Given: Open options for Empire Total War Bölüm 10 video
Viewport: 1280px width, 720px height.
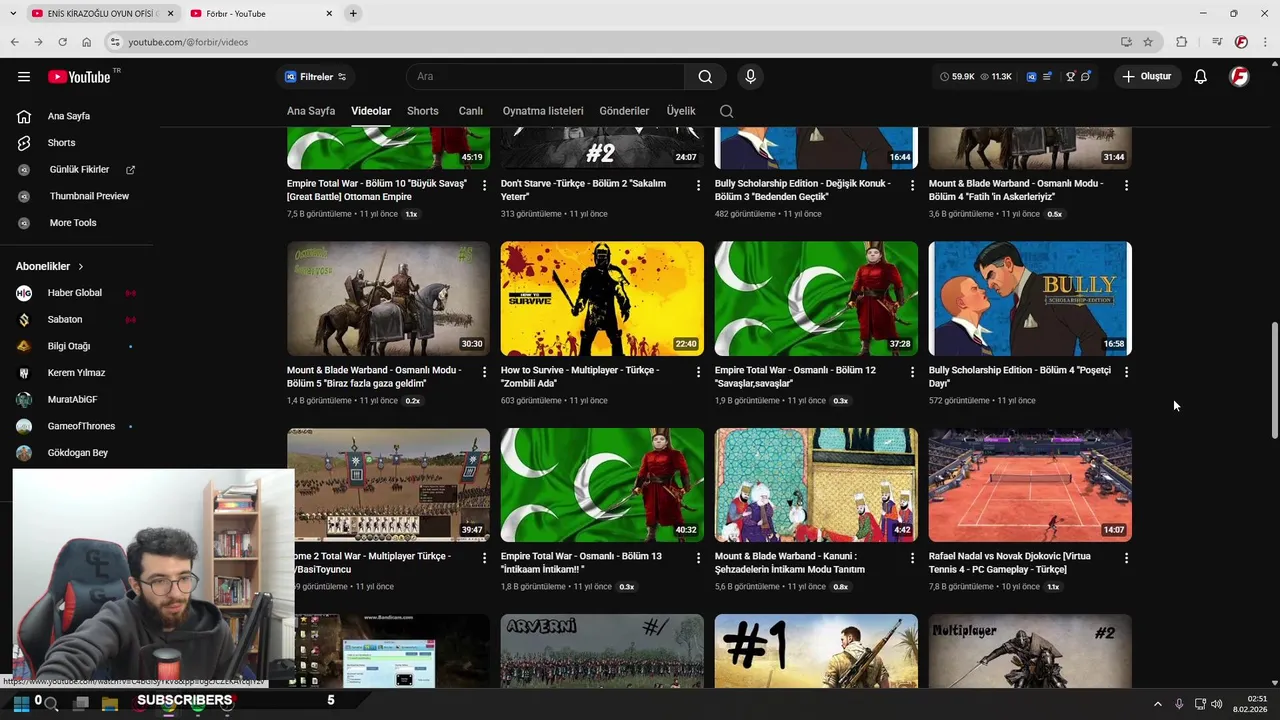Looking at the screenshot, I should click(484, 185).
